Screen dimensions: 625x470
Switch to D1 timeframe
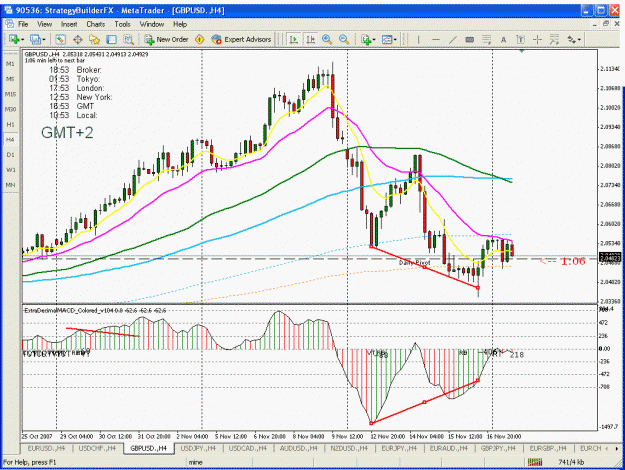coord(10,155)
